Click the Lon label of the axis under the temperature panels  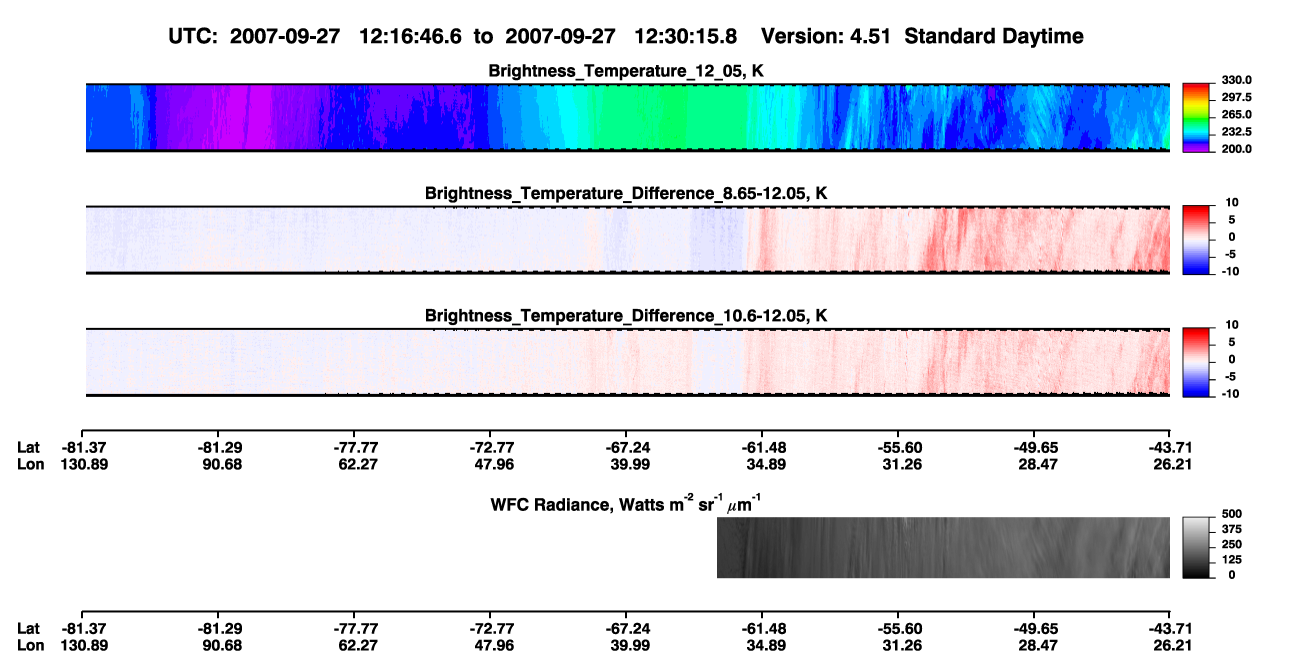[x=30, y=464]
